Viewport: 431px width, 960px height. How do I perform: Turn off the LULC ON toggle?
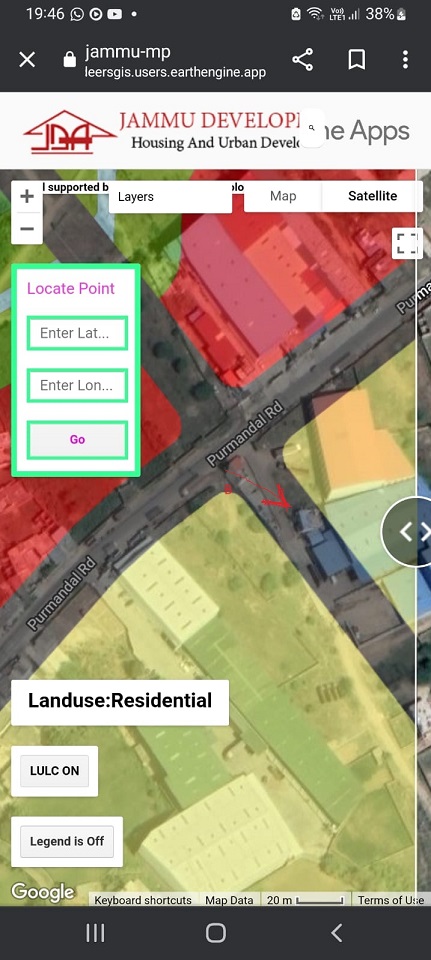(x=54, y=771)
